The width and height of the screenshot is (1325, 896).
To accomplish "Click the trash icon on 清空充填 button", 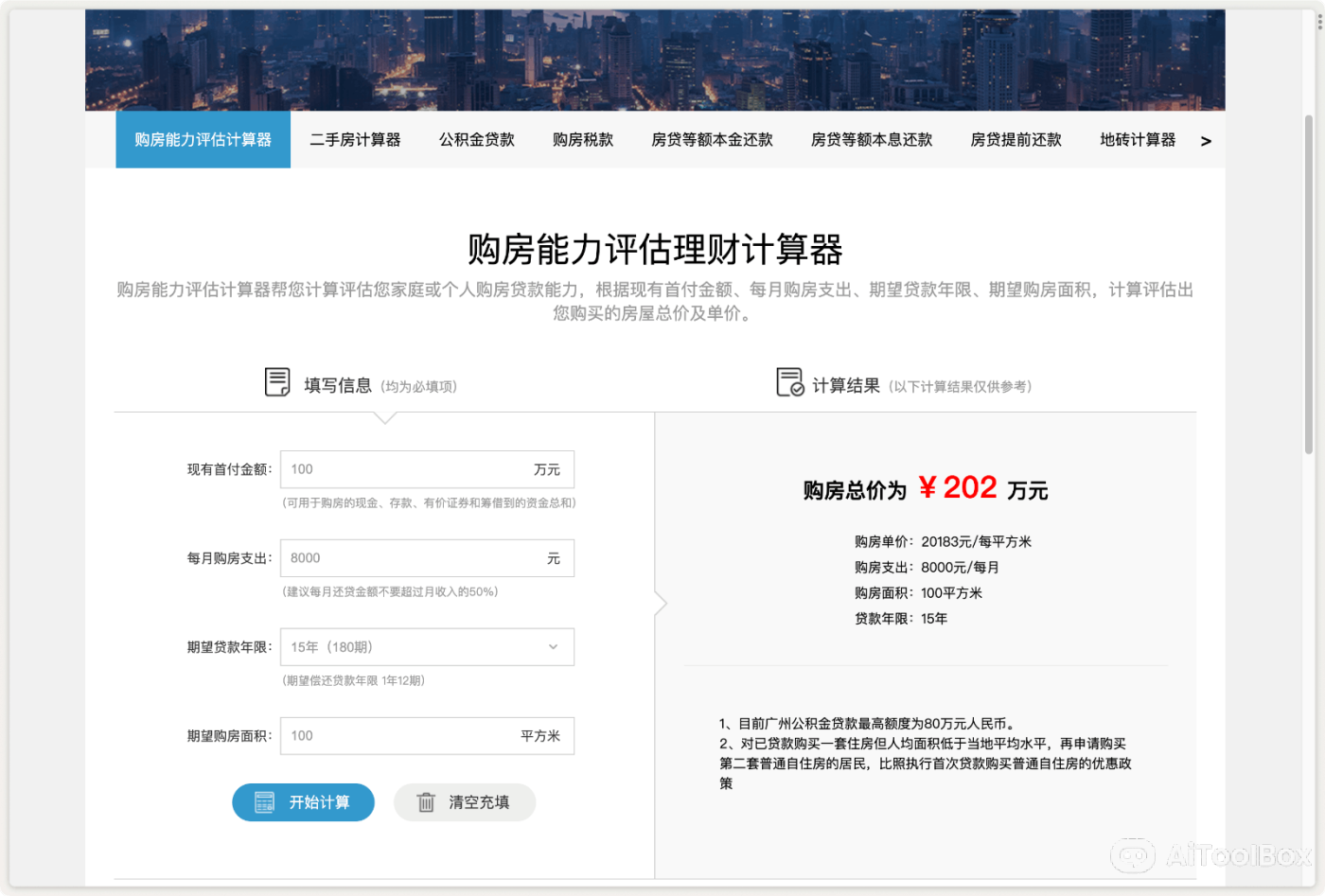I will [x=427, y=801].
